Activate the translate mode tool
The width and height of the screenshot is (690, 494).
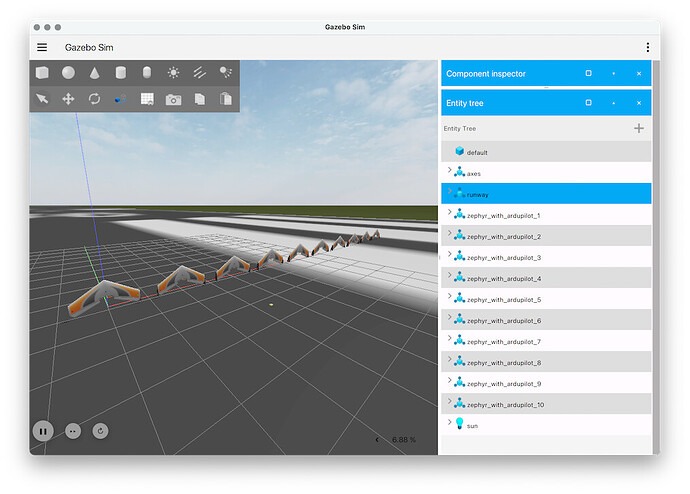point(68,99)
